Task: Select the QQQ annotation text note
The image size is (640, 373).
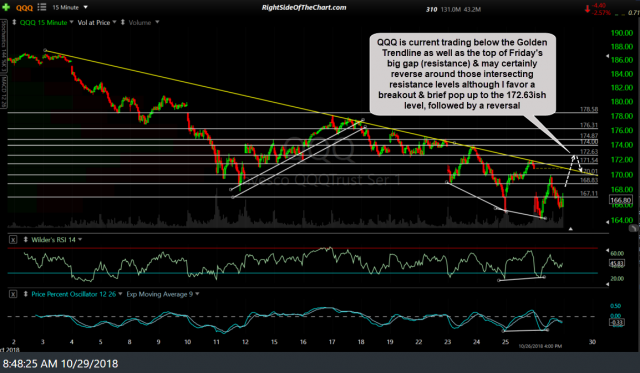Action: point(462,74)
